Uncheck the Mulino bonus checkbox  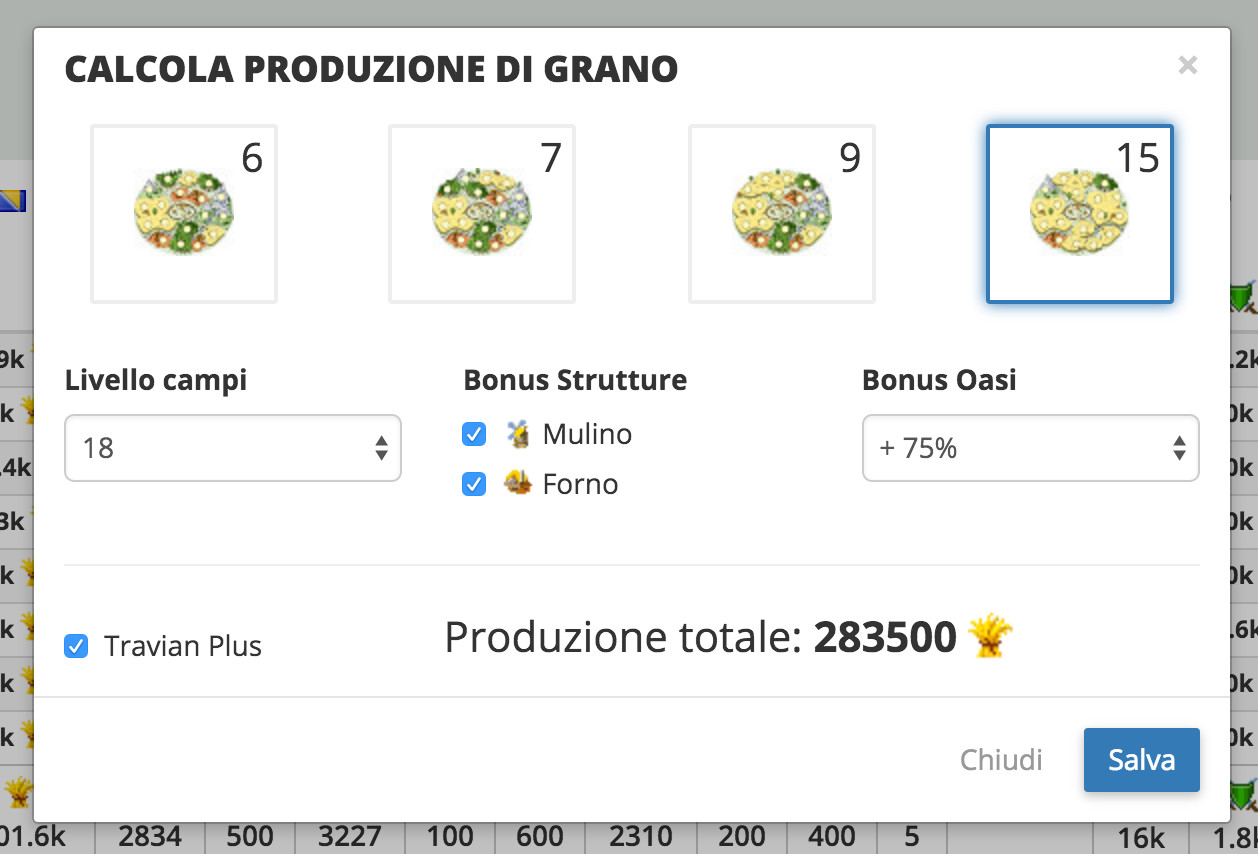click(x=474, y=434)
